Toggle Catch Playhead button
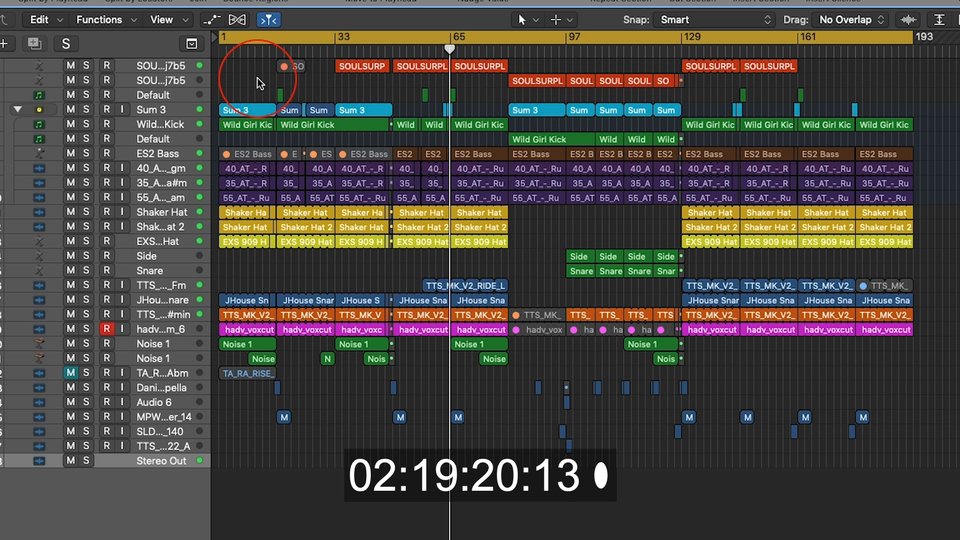 268,20
